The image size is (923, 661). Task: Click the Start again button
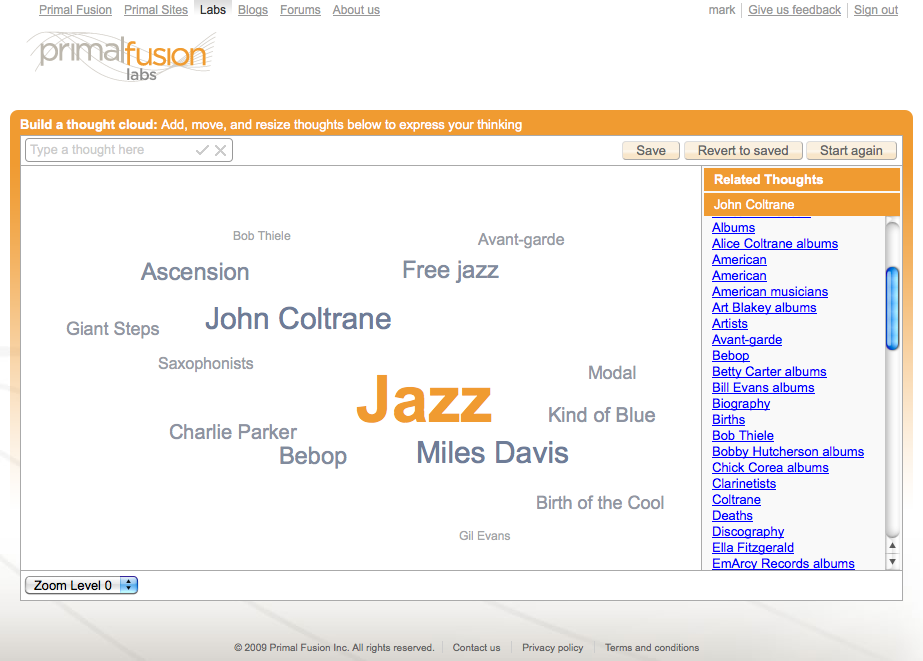point(851,151)
